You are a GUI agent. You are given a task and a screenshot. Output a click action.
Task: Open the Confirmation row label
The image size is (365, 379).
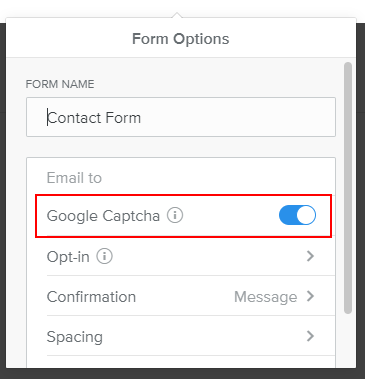91,297
